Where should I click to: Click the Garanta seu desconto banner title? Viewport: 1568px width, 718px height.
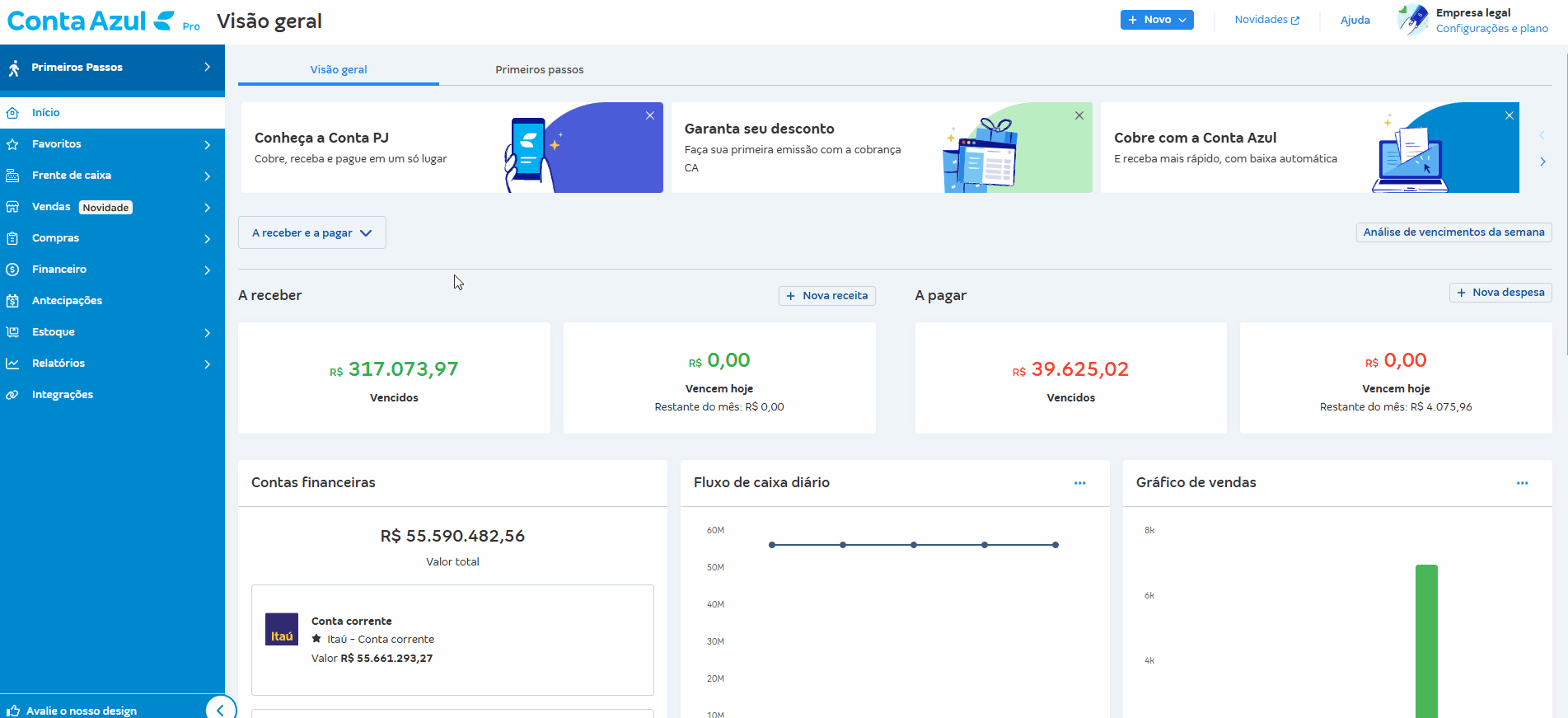pyautogui.click(x=759, y=129)
